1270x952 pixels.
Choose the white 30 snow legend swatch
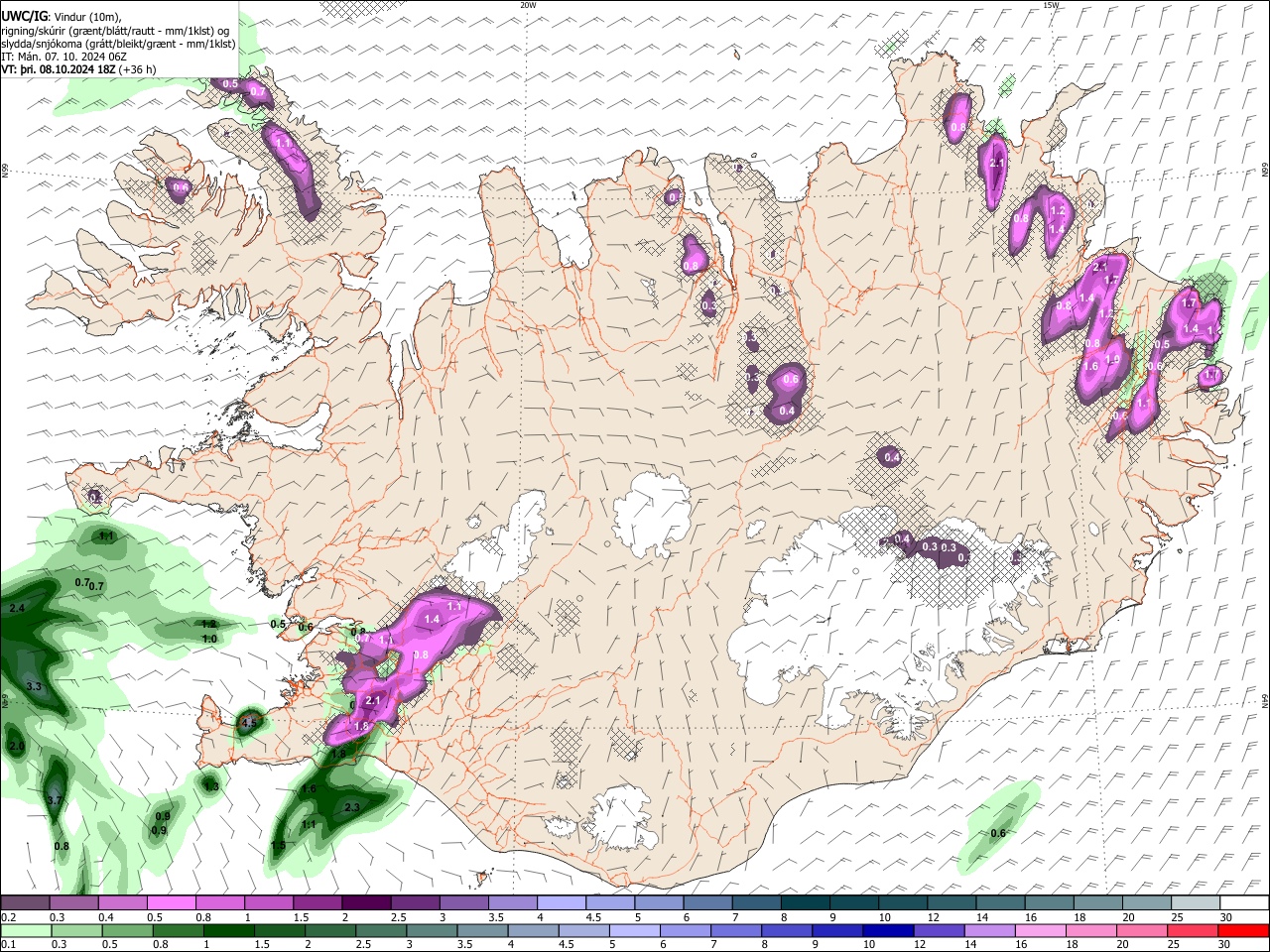(x=1244, y=903)
